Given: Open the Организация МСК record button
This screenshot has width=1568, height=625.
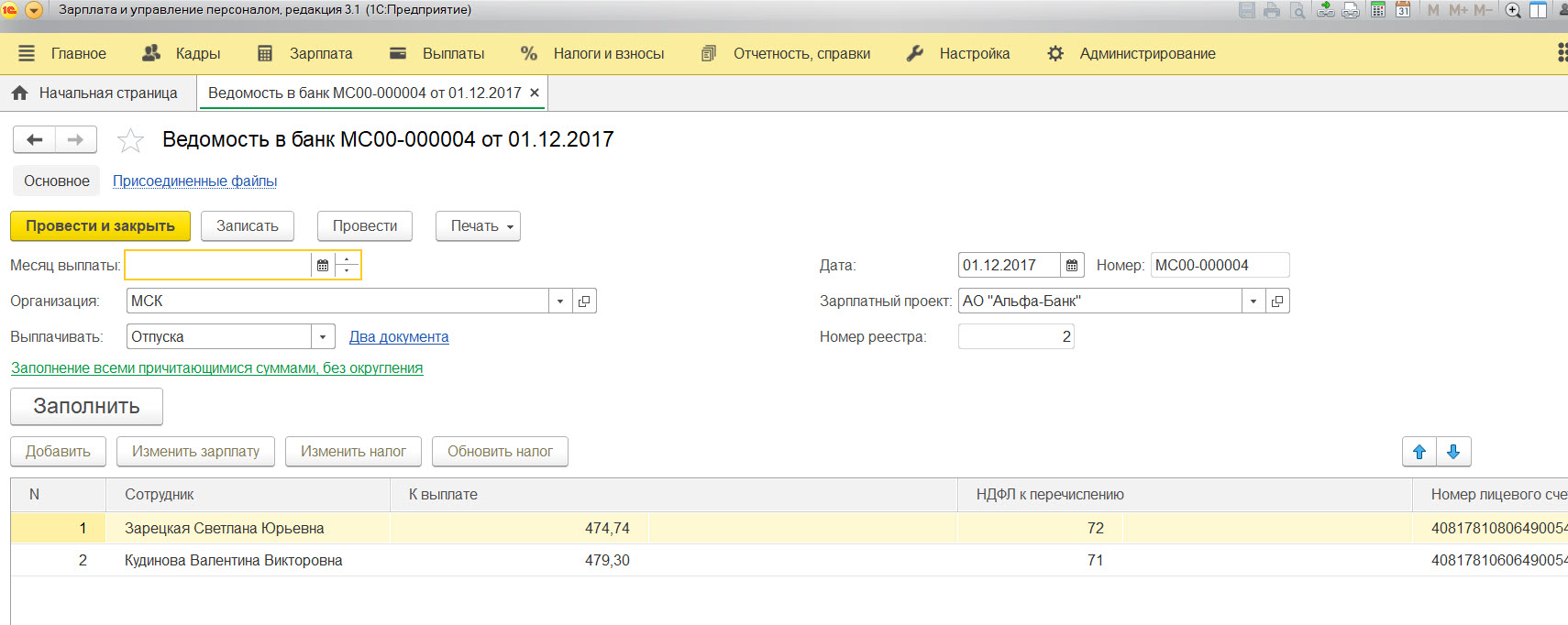Looking at the screenshot, I should 584,302.
